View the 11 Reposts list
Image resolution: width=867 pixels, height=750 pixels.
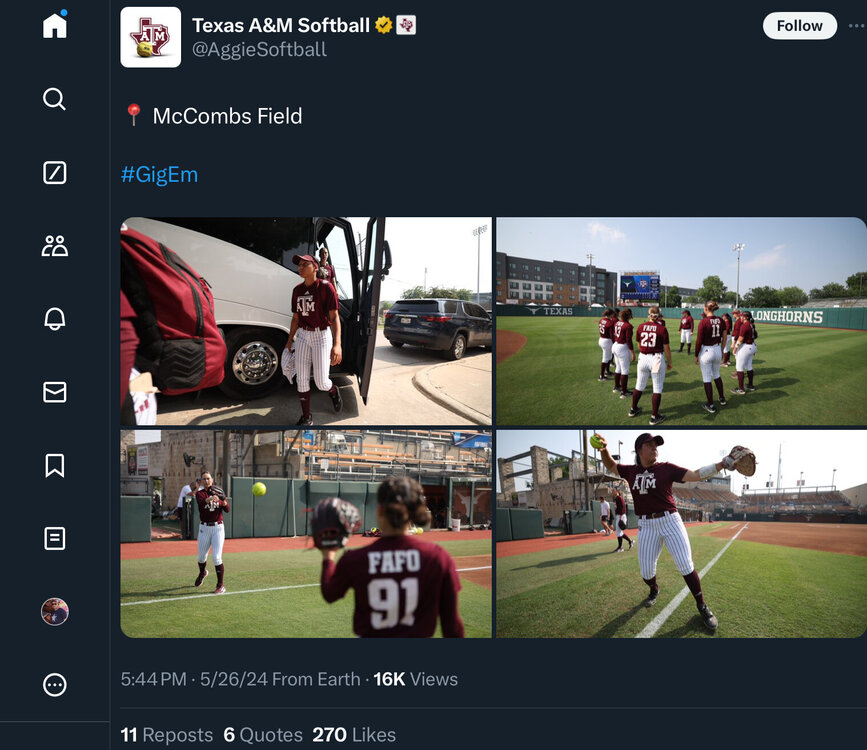coord(166,735)
